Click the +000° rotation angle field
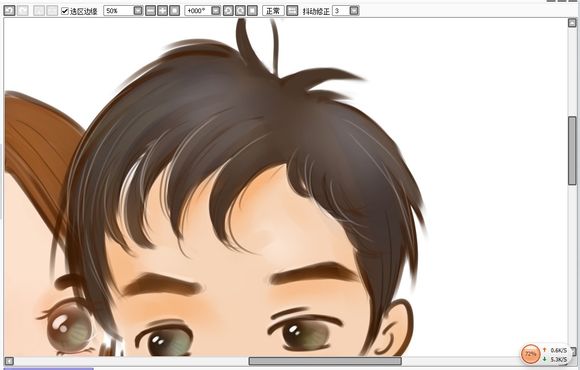 pyautogui.click(x=198, y=11)
